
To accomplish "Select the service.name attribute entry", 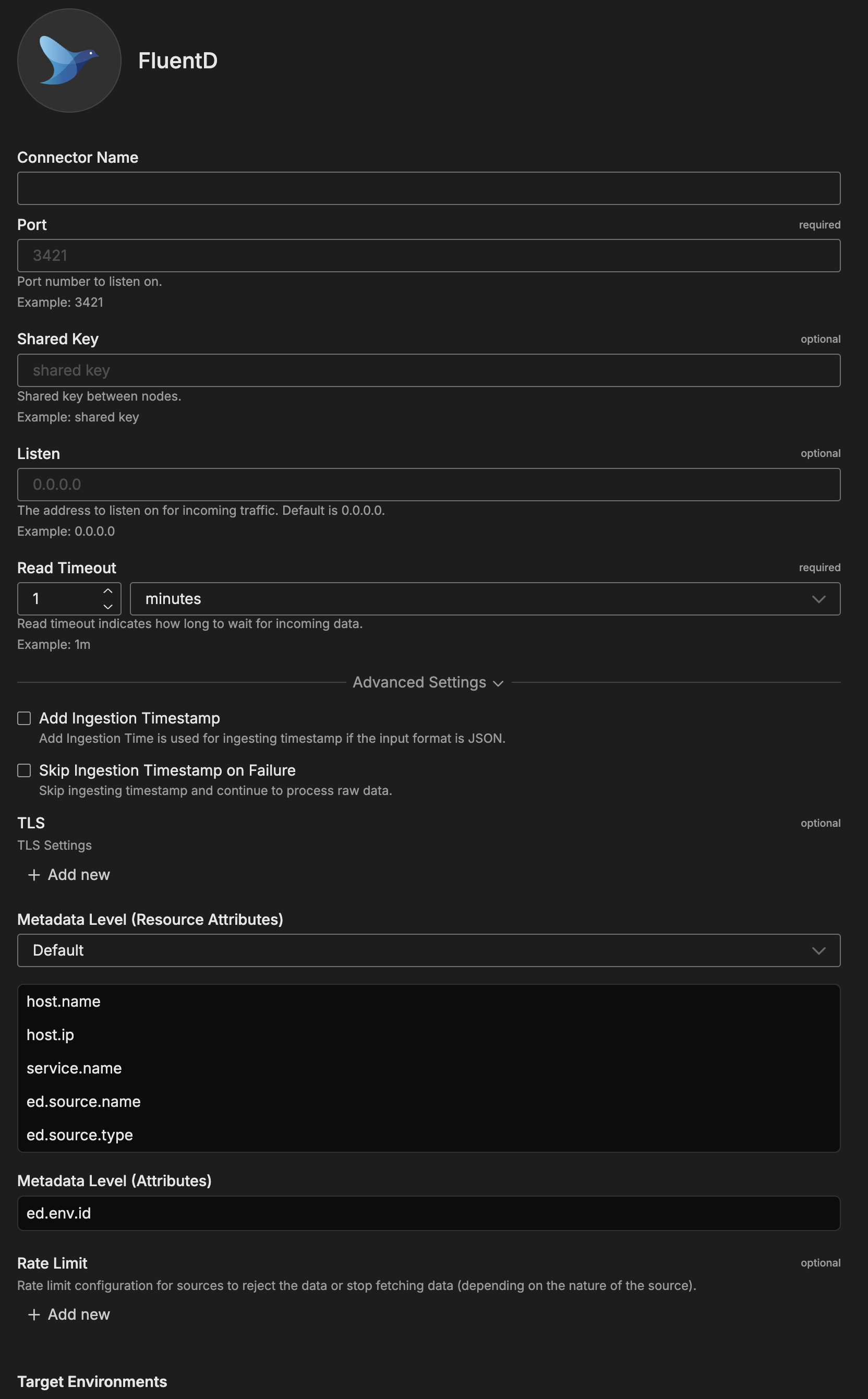I will [x=74, y=1068].
